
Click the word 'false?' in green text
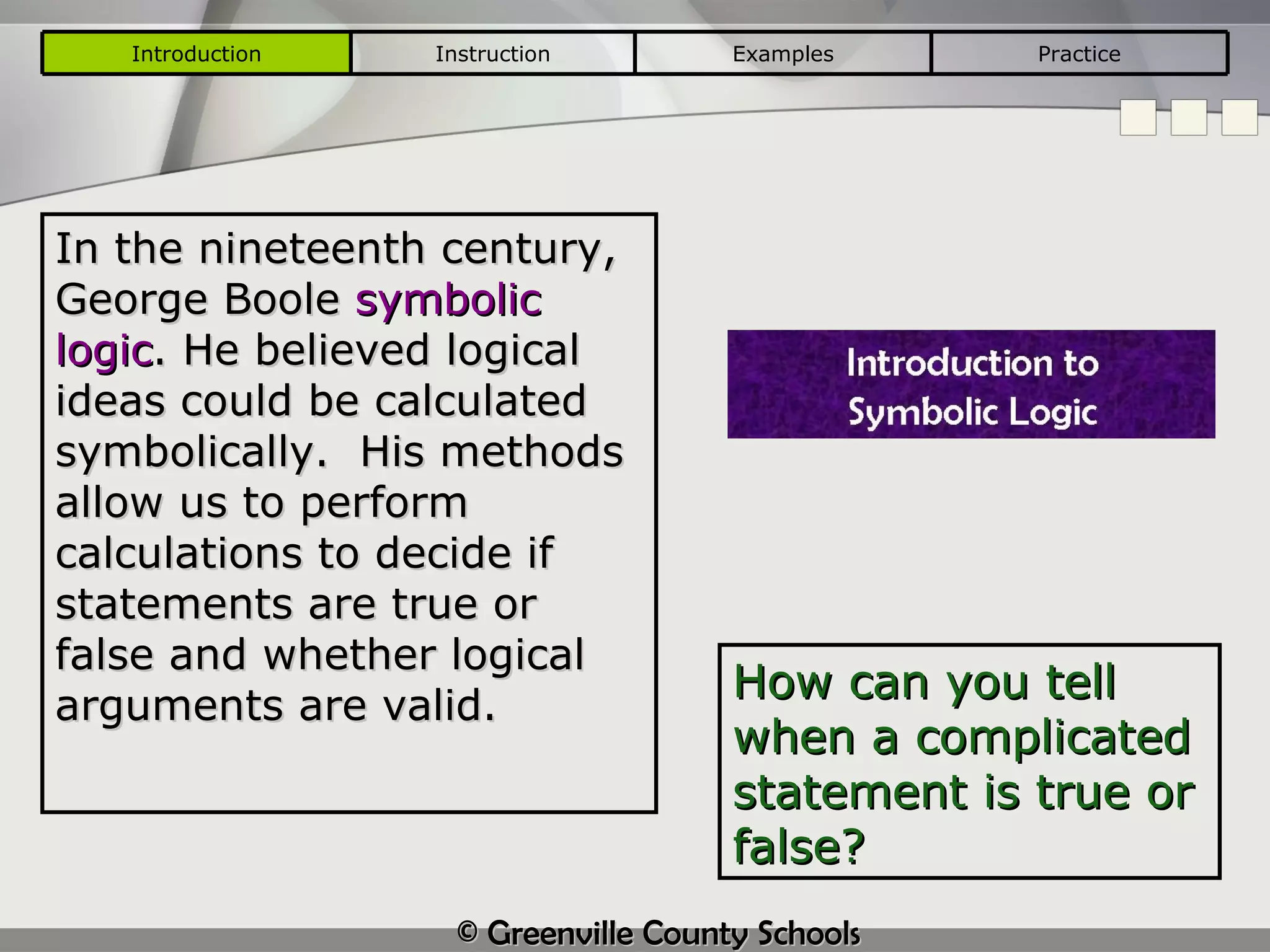(x=799, y=847)
